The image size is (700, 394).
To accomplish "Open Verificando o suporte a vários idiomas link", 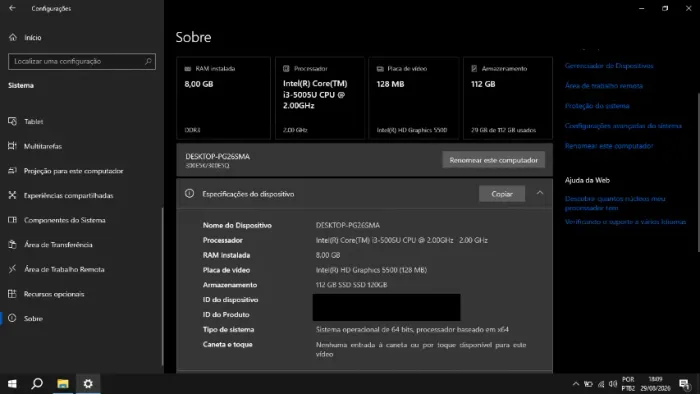I will pyautogui.click(x=625, y=222).
